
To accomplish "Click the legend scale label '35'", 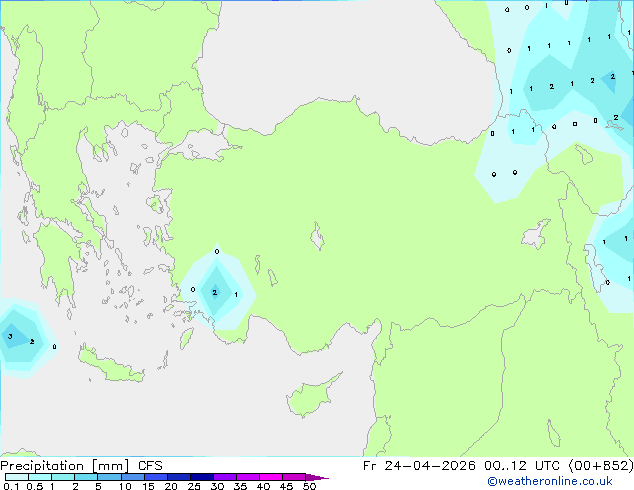I will [x=240, y=486].
